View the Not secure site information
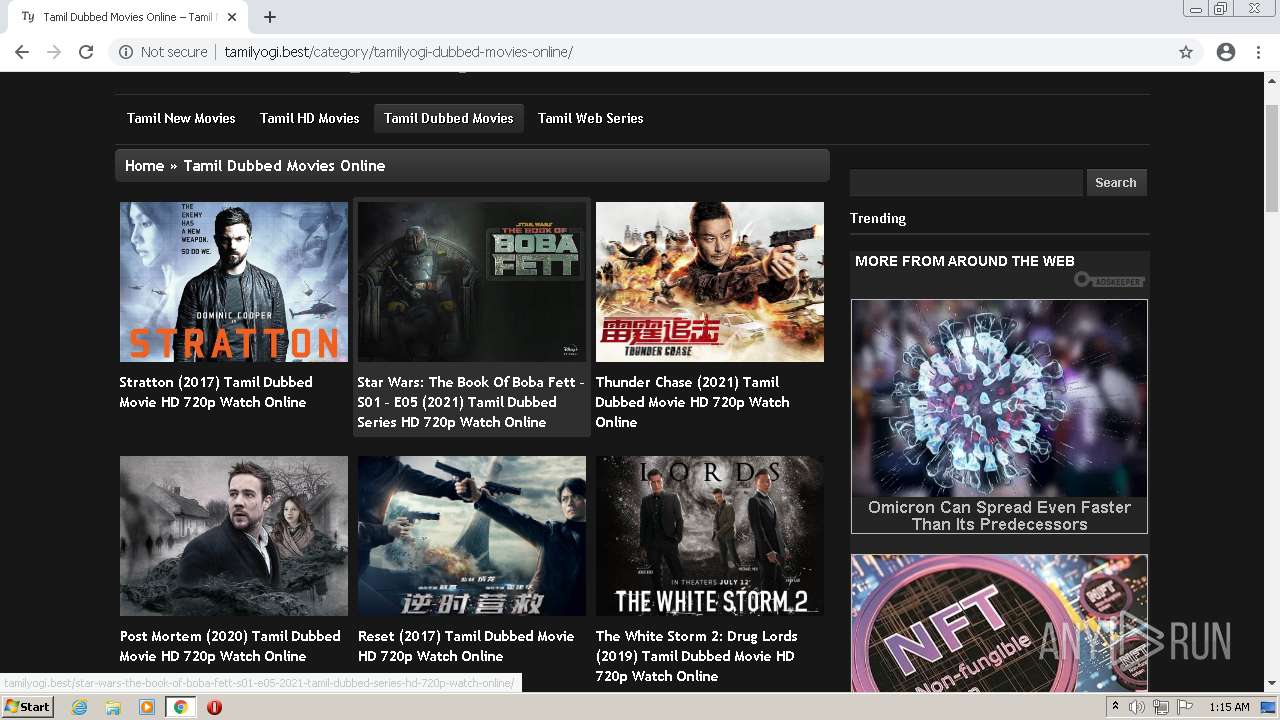Viewport: 1280px width, 720px height. (163, 52)
